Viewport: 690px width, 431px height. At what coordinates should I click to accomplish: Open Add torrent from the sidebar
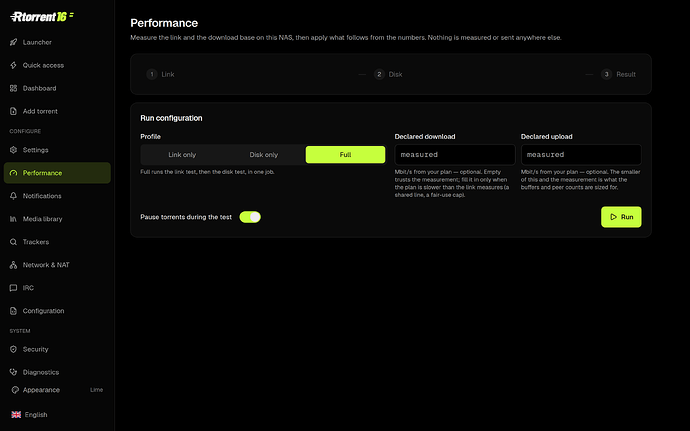click(57, 111)
